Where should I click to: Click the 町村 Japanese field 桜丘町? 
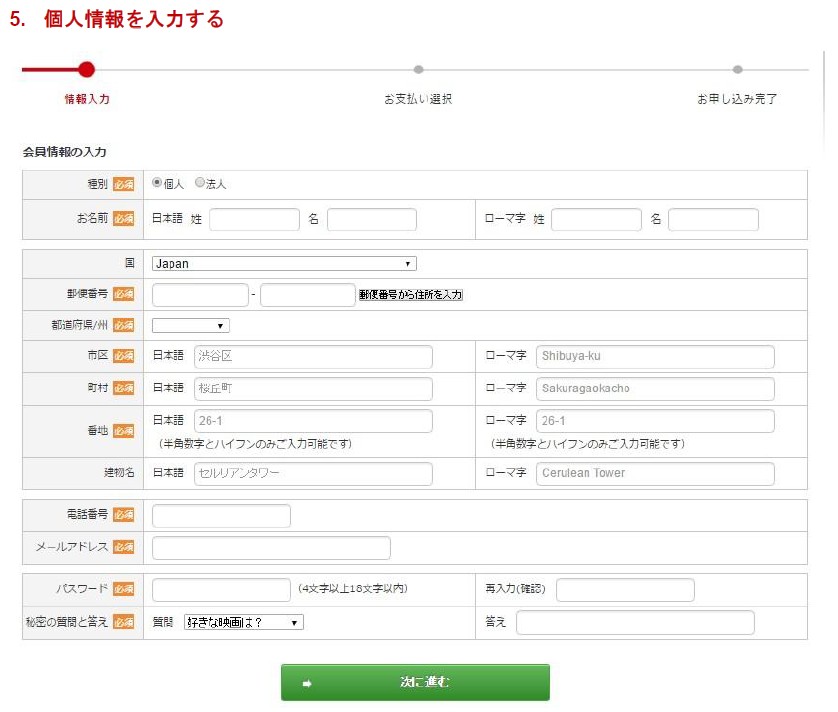[x=313, y=389]
